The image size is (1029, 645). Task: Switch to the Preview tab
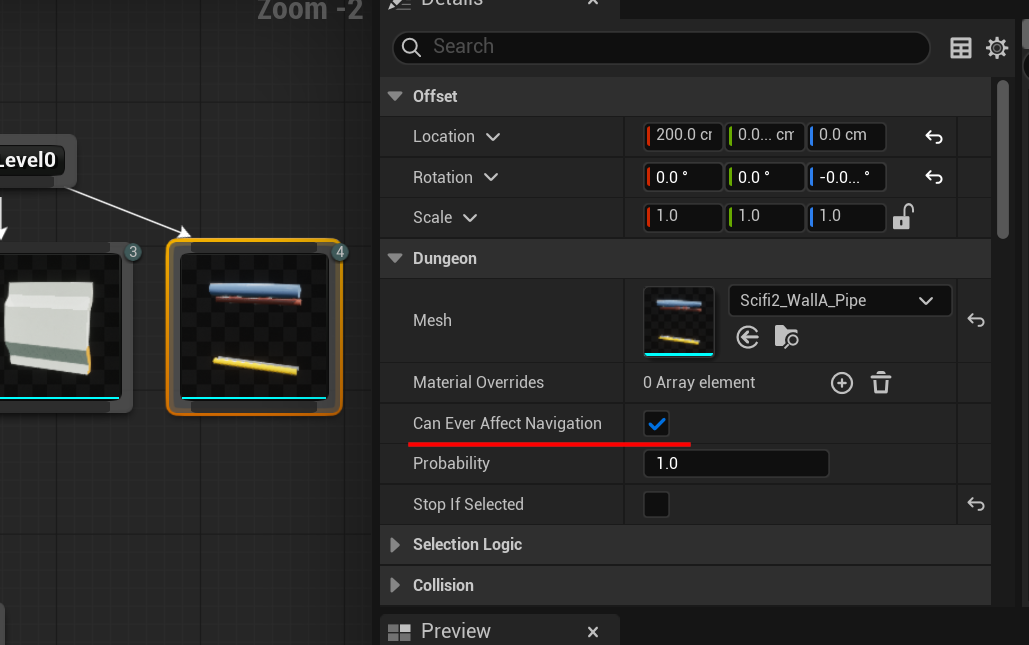pyautogui.click(x=455, y=631)
